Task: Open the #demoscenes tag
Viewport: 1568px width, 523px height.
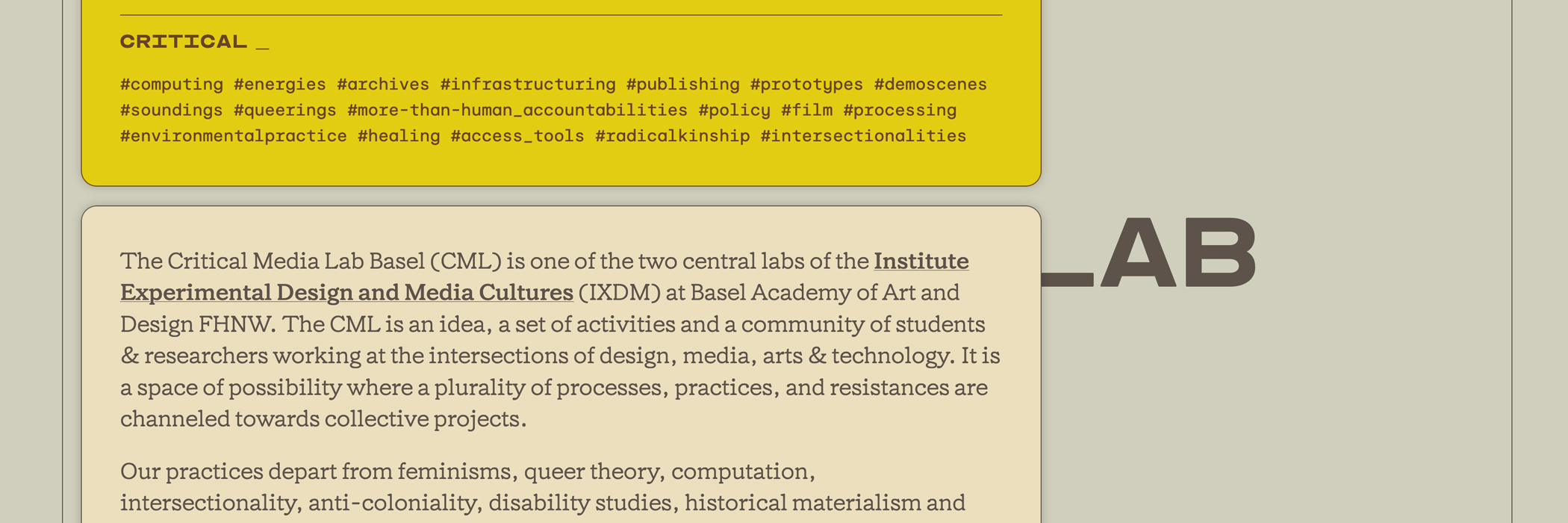Action: [930, 84]
